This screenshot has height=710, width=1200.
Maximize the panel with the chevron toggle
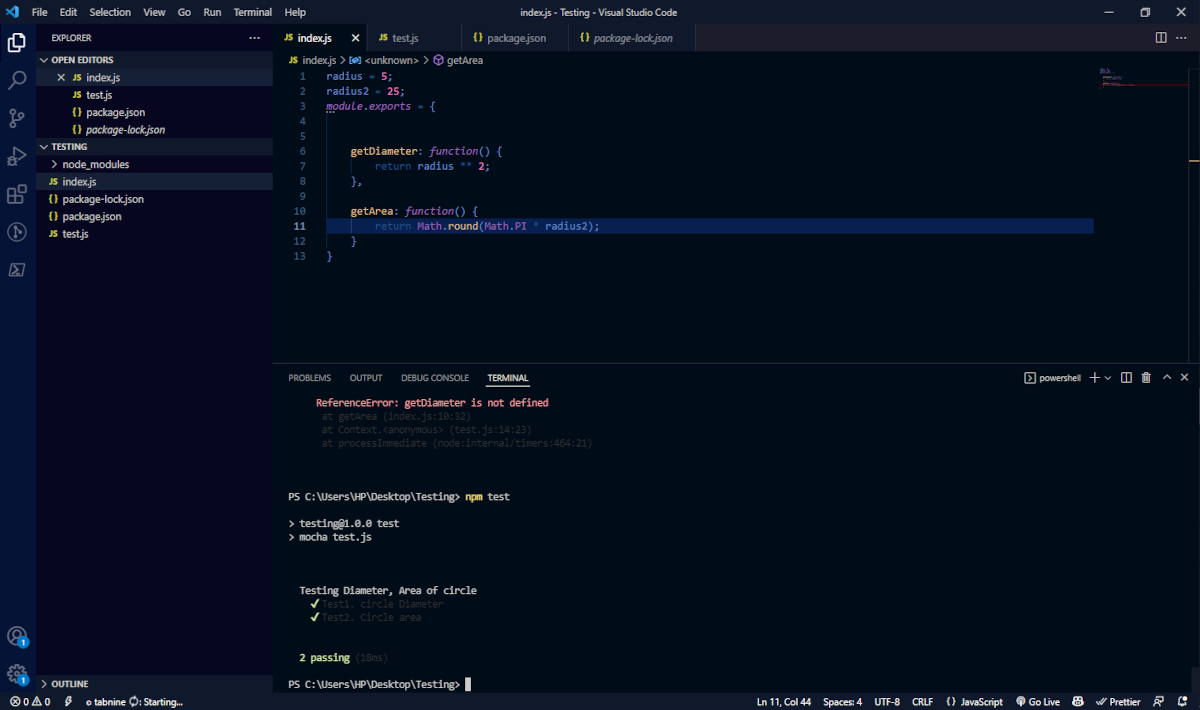click(x=1166, y=377)
